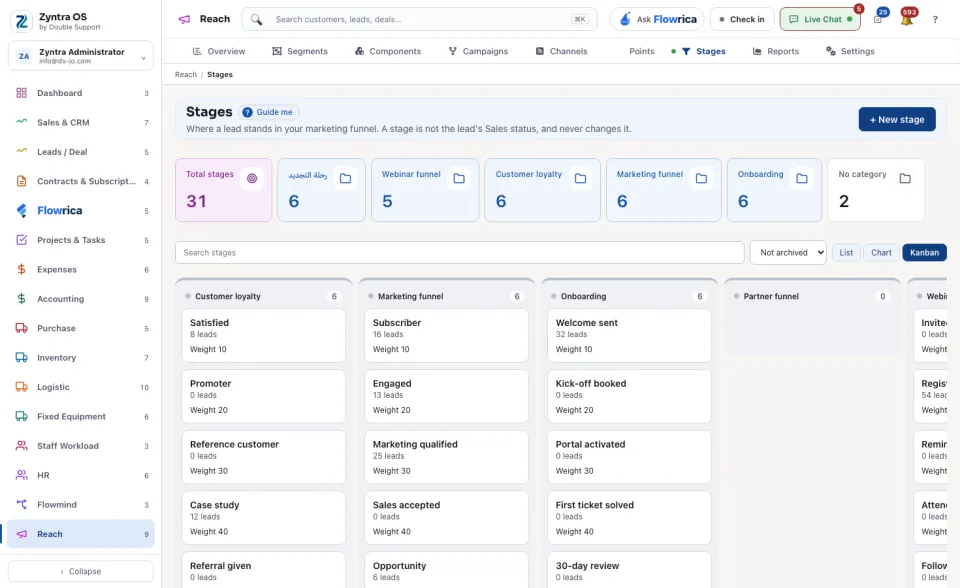Select the Stages tab

point(703,51)
